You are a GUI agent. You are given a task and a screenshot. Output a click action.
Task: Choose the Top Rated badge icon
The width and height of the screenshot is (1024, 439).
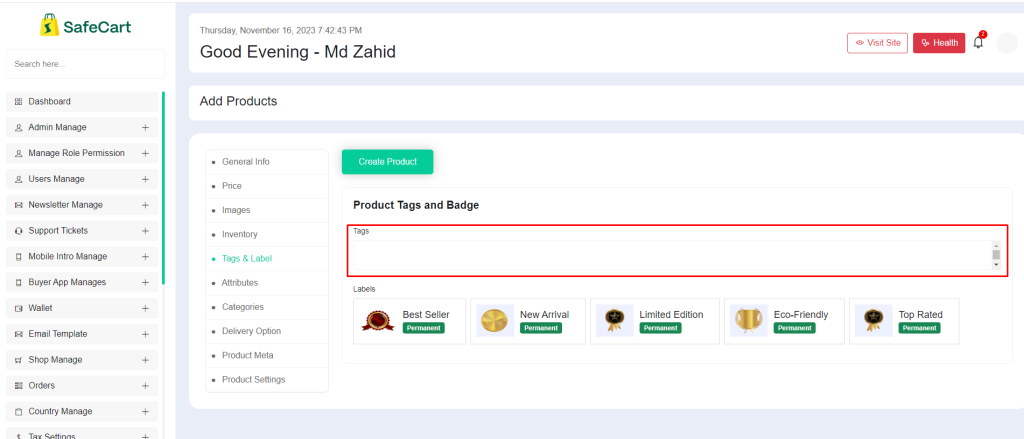(x=874, y=321)
